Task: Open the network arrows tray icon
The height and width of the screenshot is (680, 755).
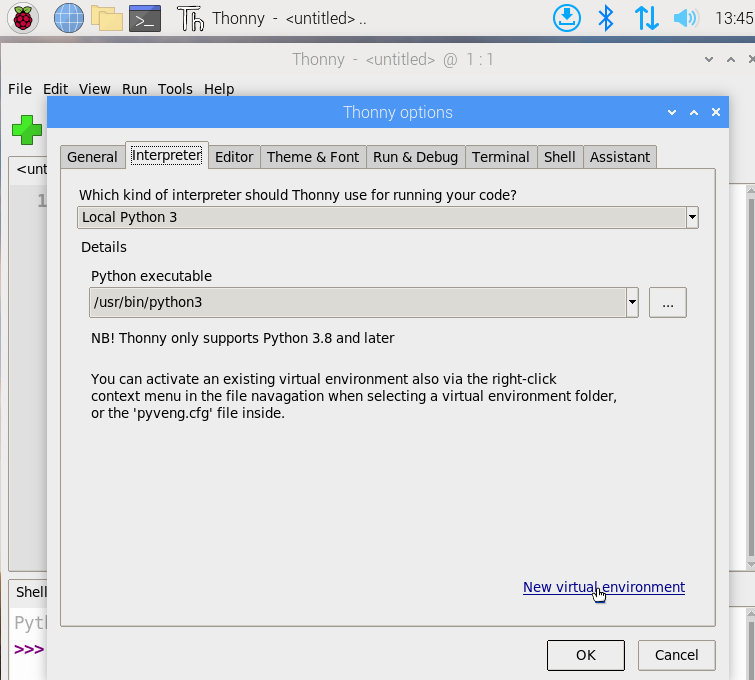Action: [646, 18]
